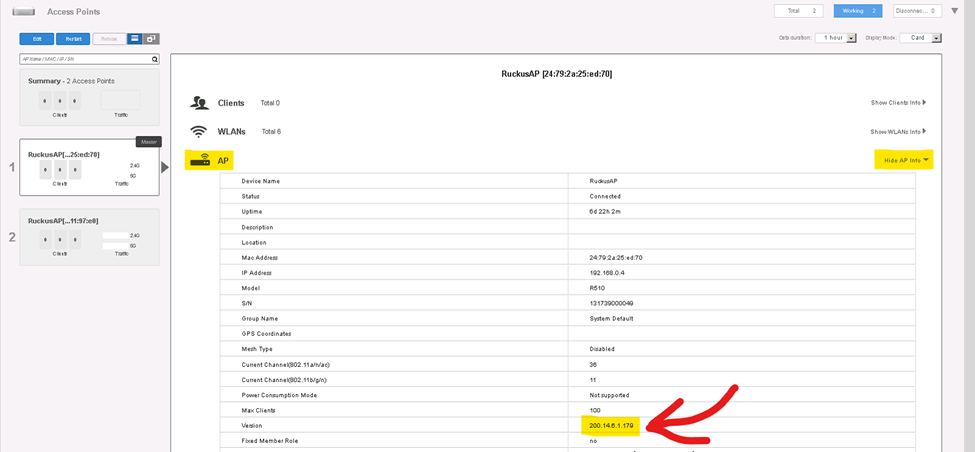Click the GPS Coordinates row label
The height and width of the screenshot is (452, 975).
266,334
